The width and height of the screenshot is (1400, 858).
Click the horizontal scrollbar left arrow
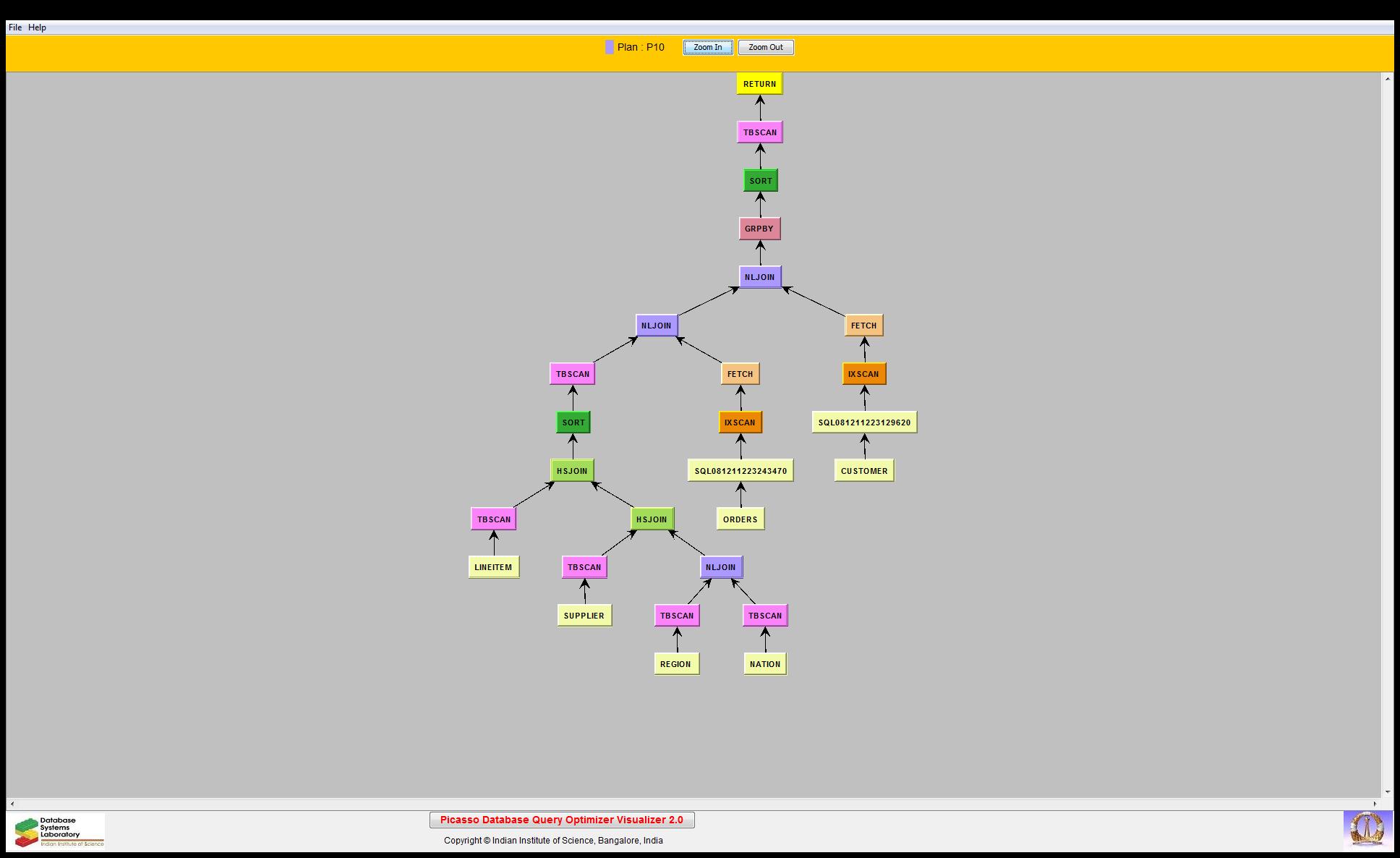12,804
